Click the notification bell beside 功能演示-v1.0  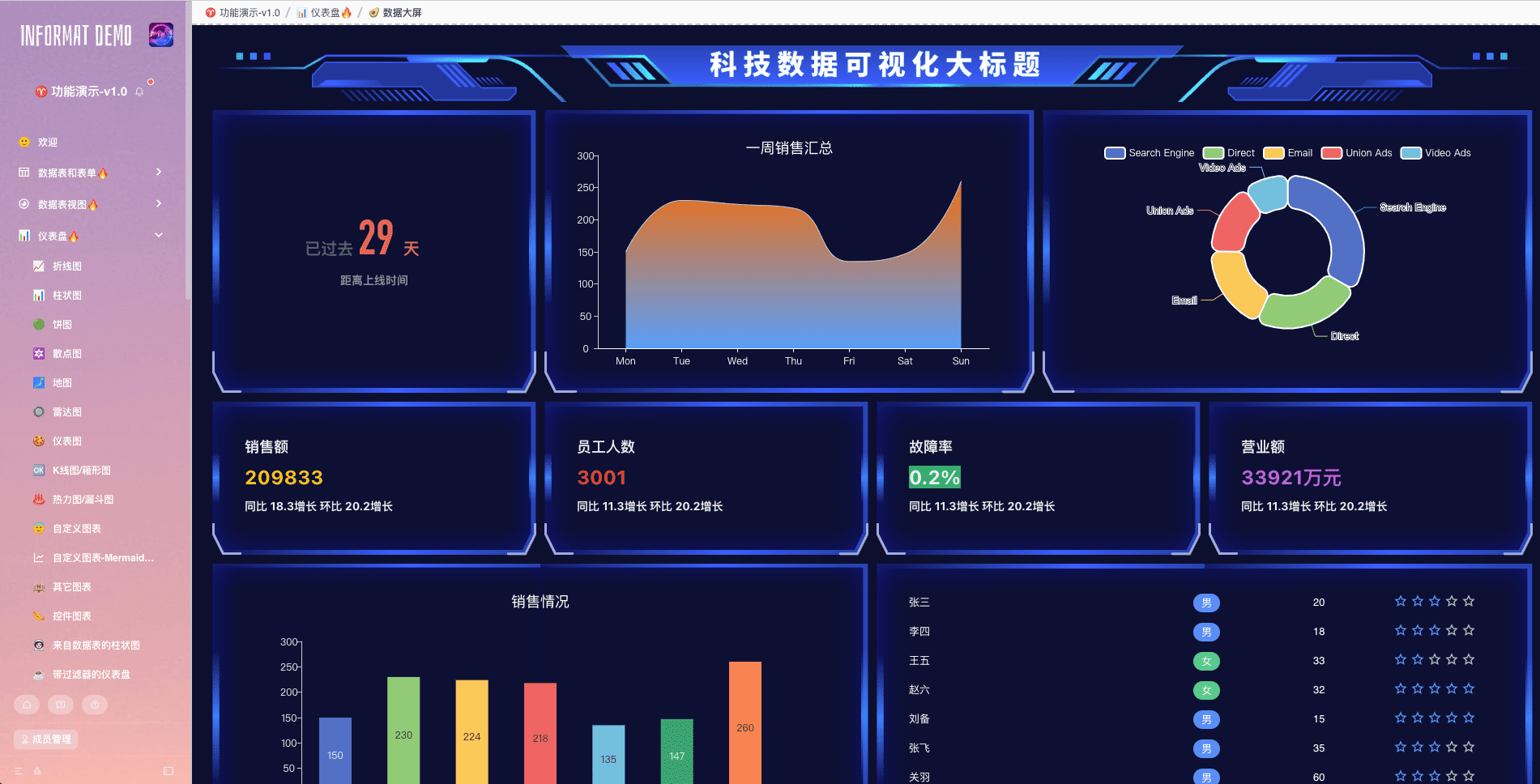tap(139, 92)
